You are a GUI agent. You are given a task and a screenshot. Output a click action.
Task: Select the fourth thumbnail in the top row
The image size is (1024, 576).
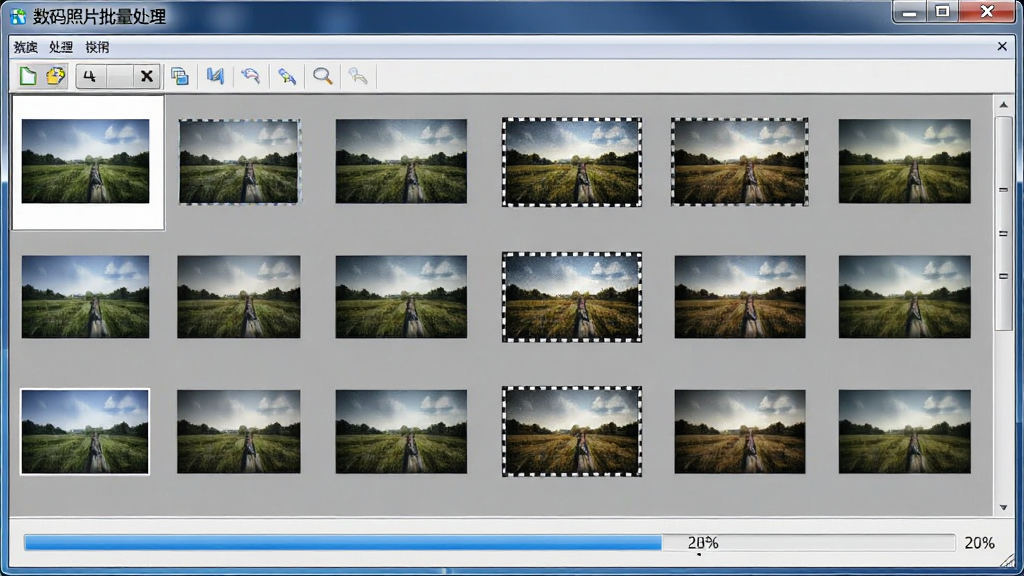572,162
